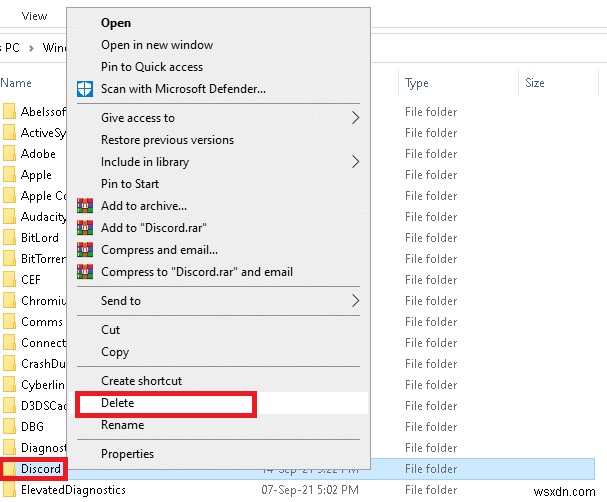Sort files by the Size column header
The width and height of the screenshot is (607, 502).
click(535, 83)
